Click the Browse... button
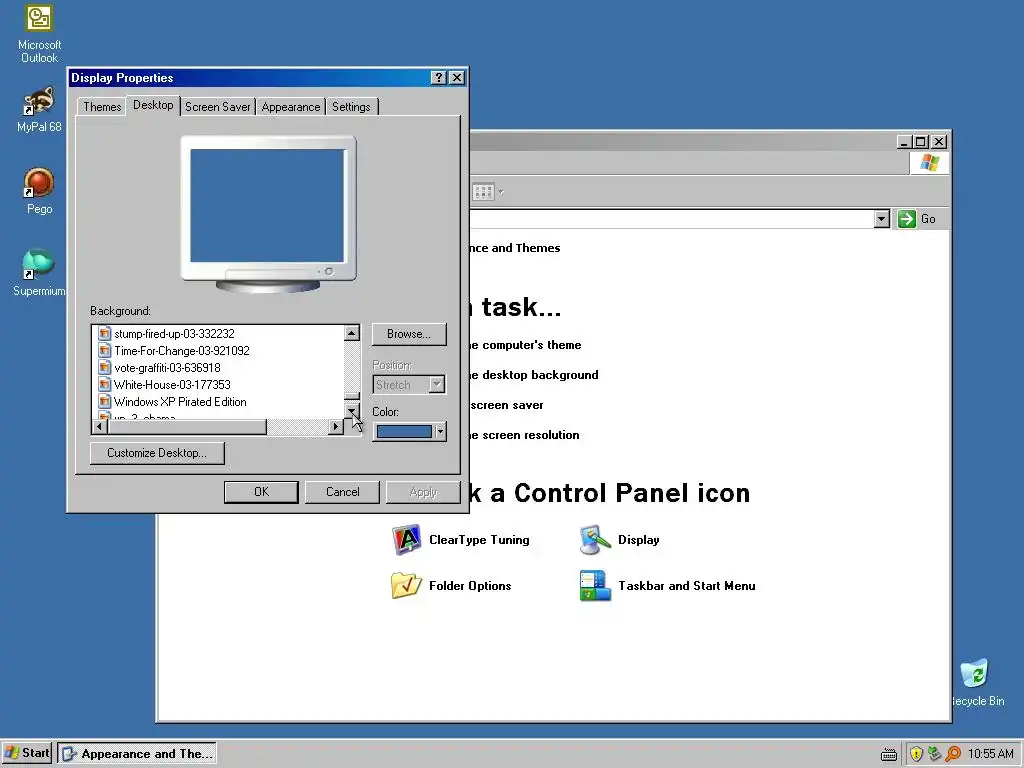Viewport: 1024px width, 768px height. coord(409,334)
